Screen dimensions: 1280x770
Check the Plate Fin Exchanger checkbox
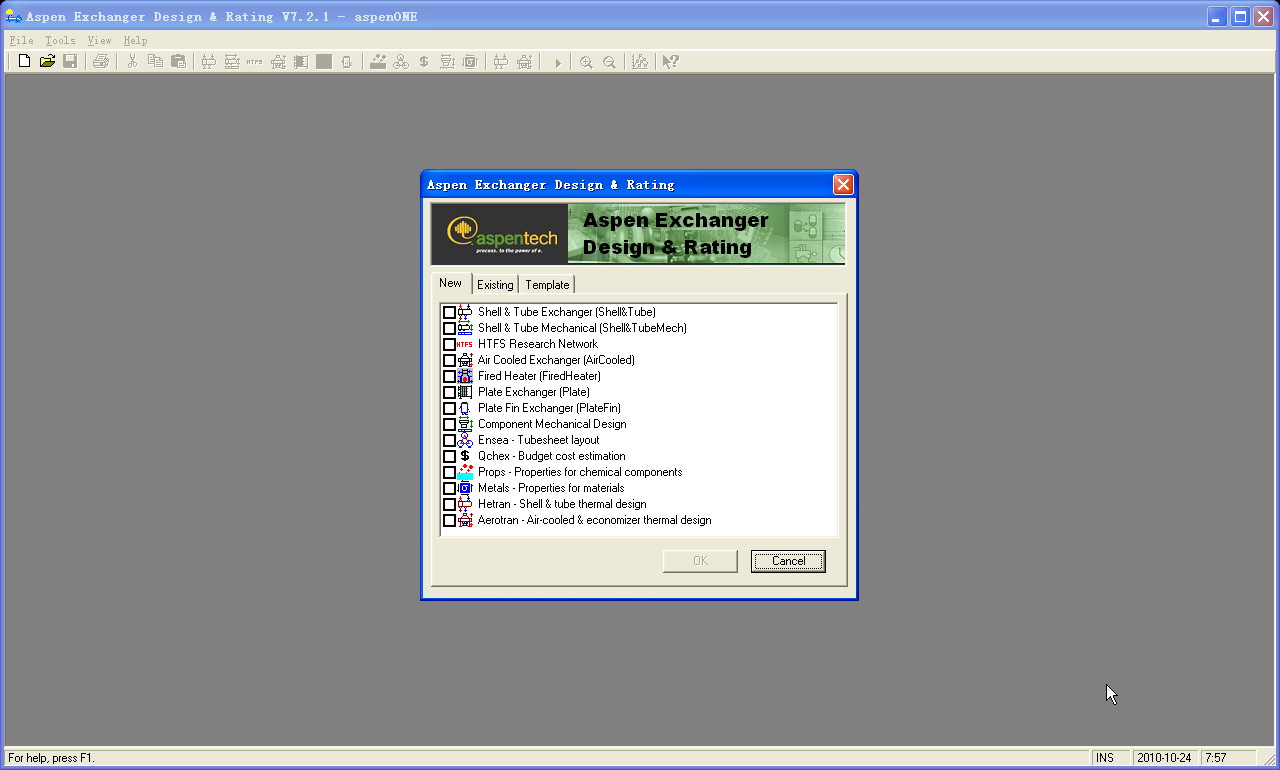pyautogui.click(x=449, y=408)
